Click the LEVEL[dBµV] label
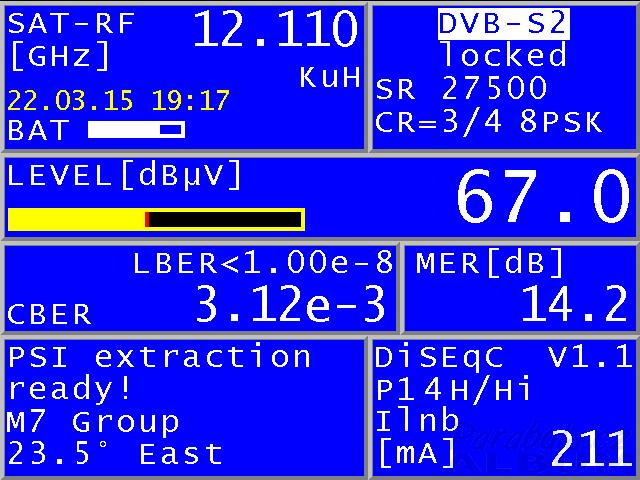Screen dimensions: 640x480 pyautogui.click(x=124, y=176)
